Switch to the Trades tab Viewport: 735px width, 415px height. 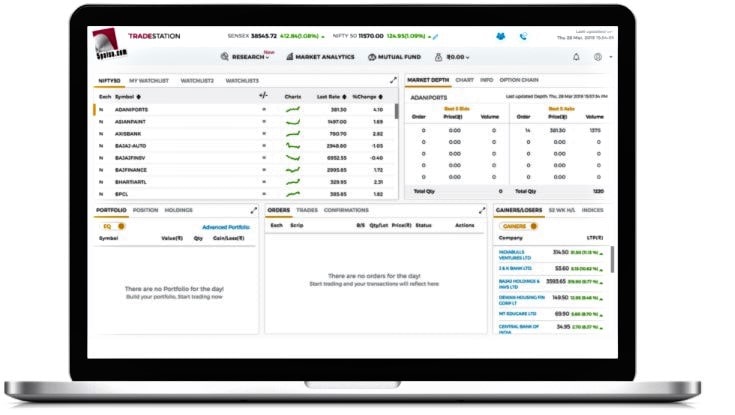click(307, 211)
